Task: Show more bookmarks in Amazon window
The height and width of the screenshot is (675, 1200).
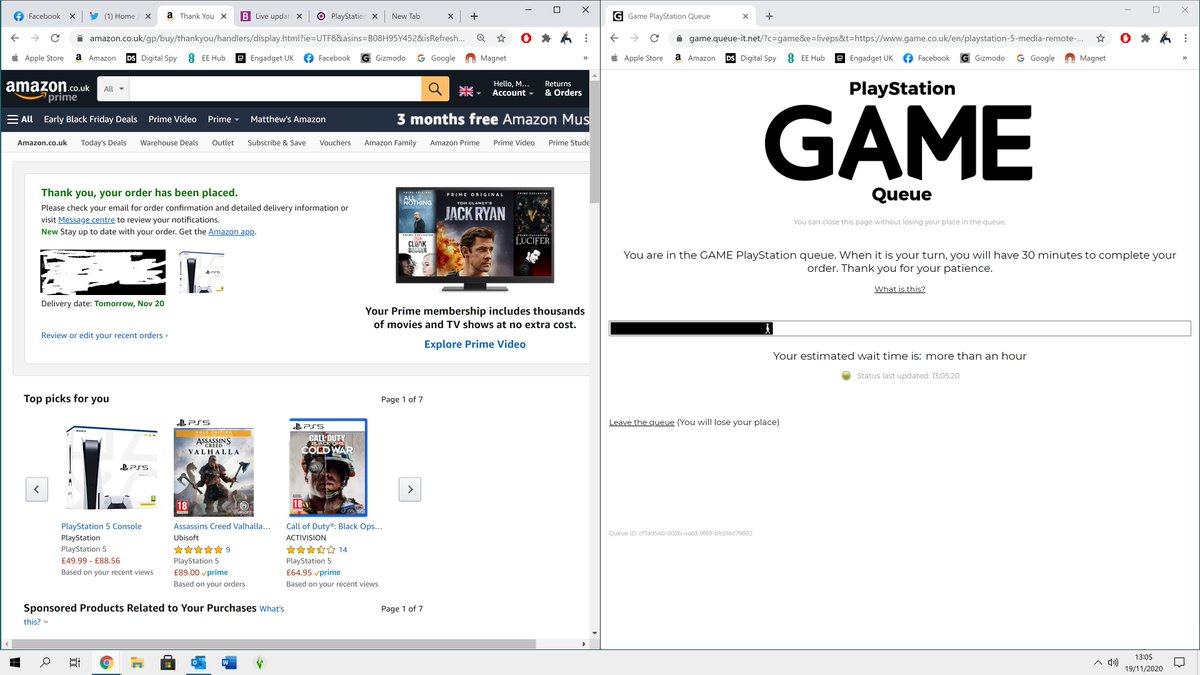Action: tap(585, 58)
